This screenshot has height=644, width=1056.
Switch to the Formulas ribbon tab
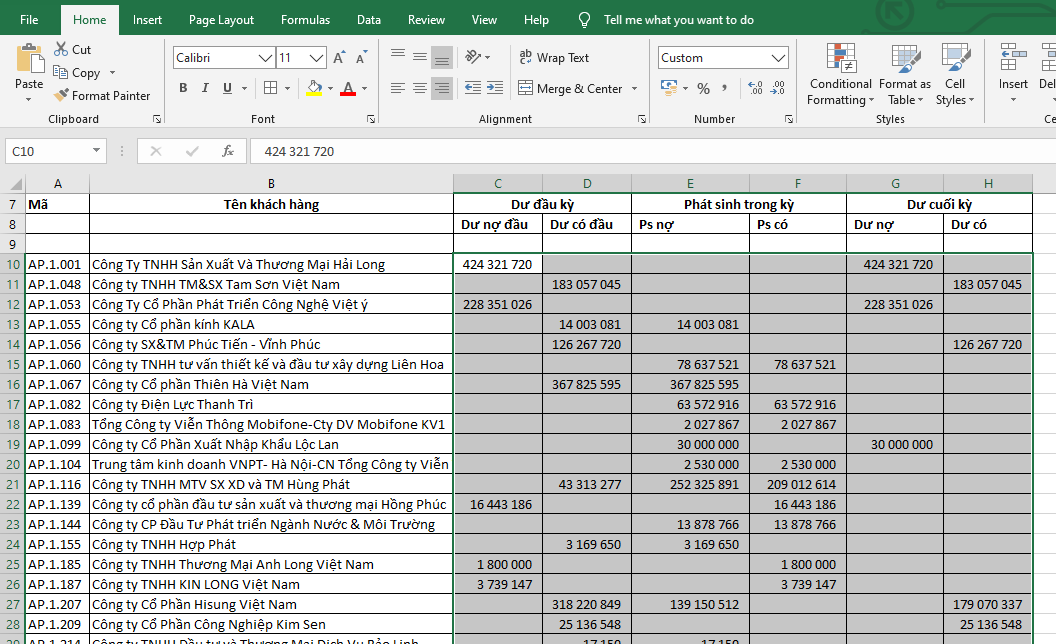pos(305,20)
